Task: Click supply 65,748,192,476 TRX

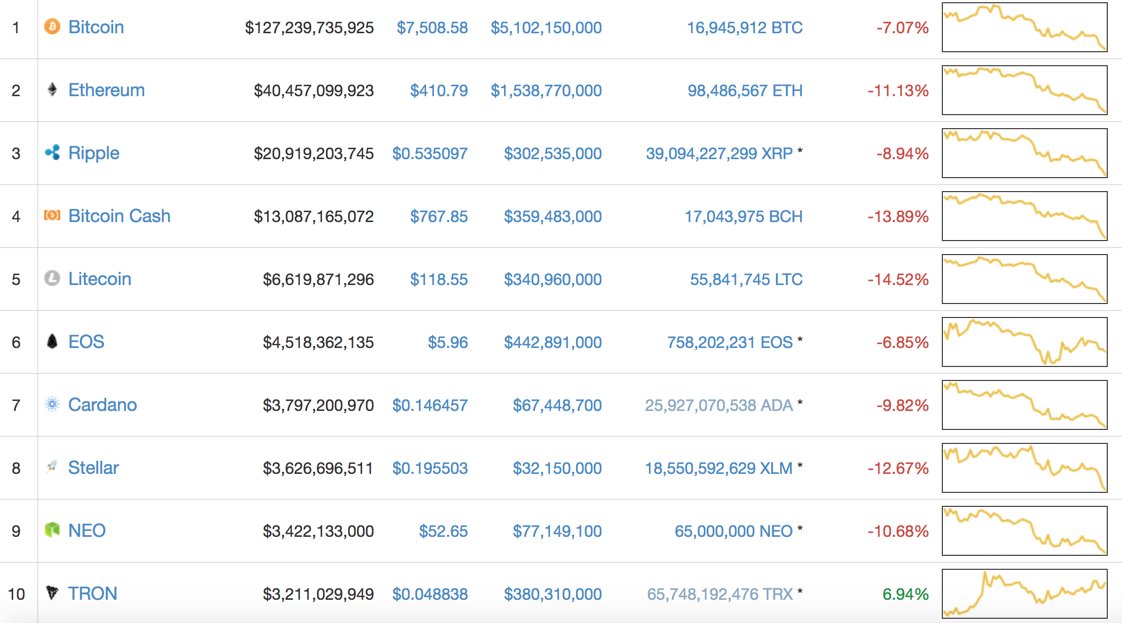Action: (720, 594)
